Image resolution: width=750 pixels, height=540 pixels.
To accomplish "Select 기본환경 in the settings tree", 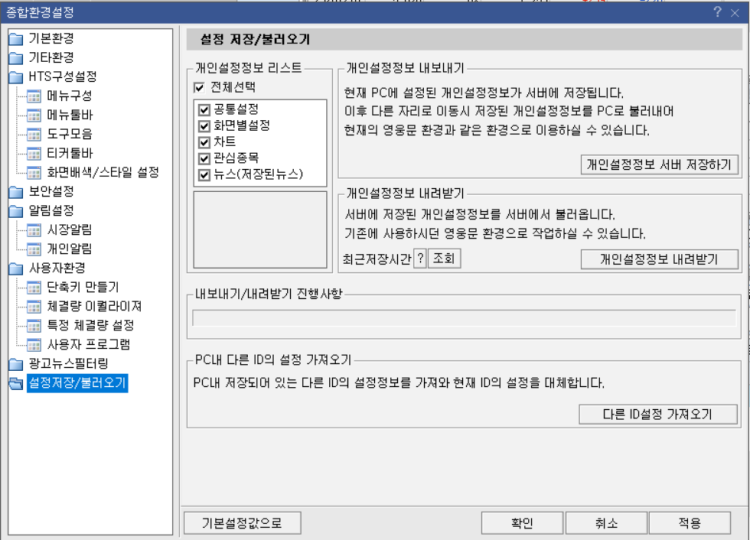I will pyautogui.click(x=51, y=38).
